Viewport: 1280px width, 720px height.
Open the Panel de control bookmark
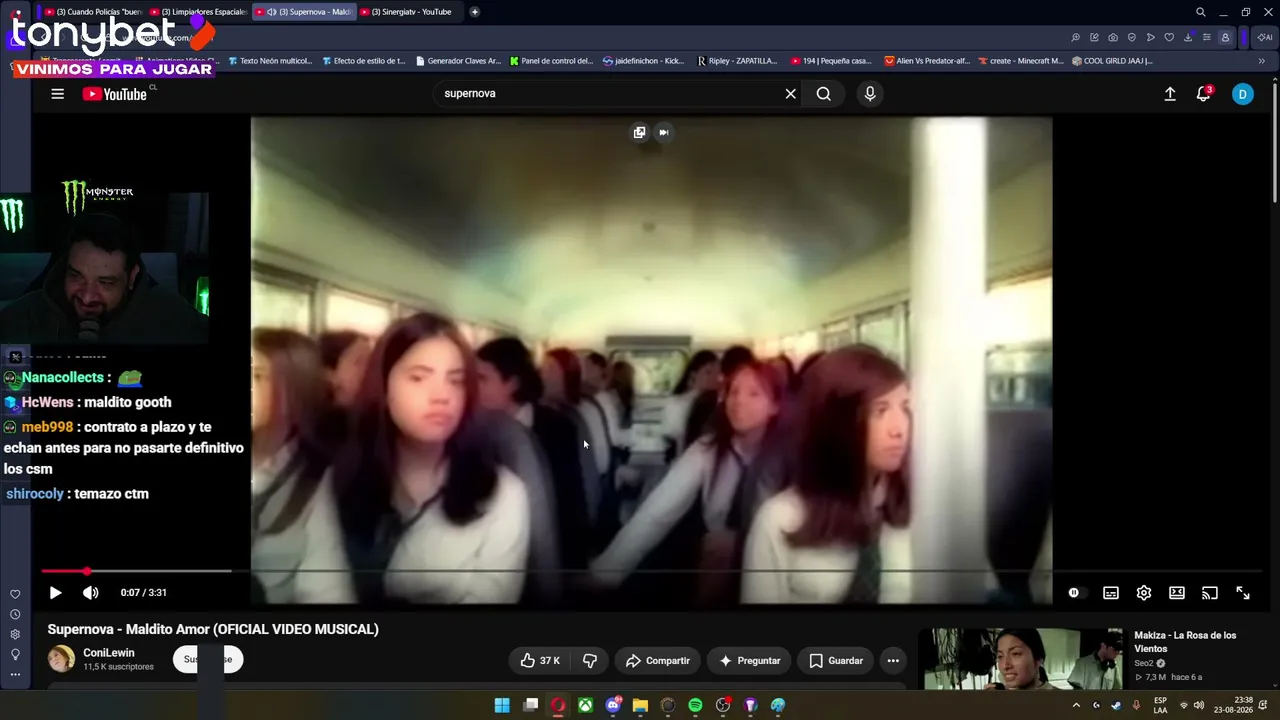point(551,61)
